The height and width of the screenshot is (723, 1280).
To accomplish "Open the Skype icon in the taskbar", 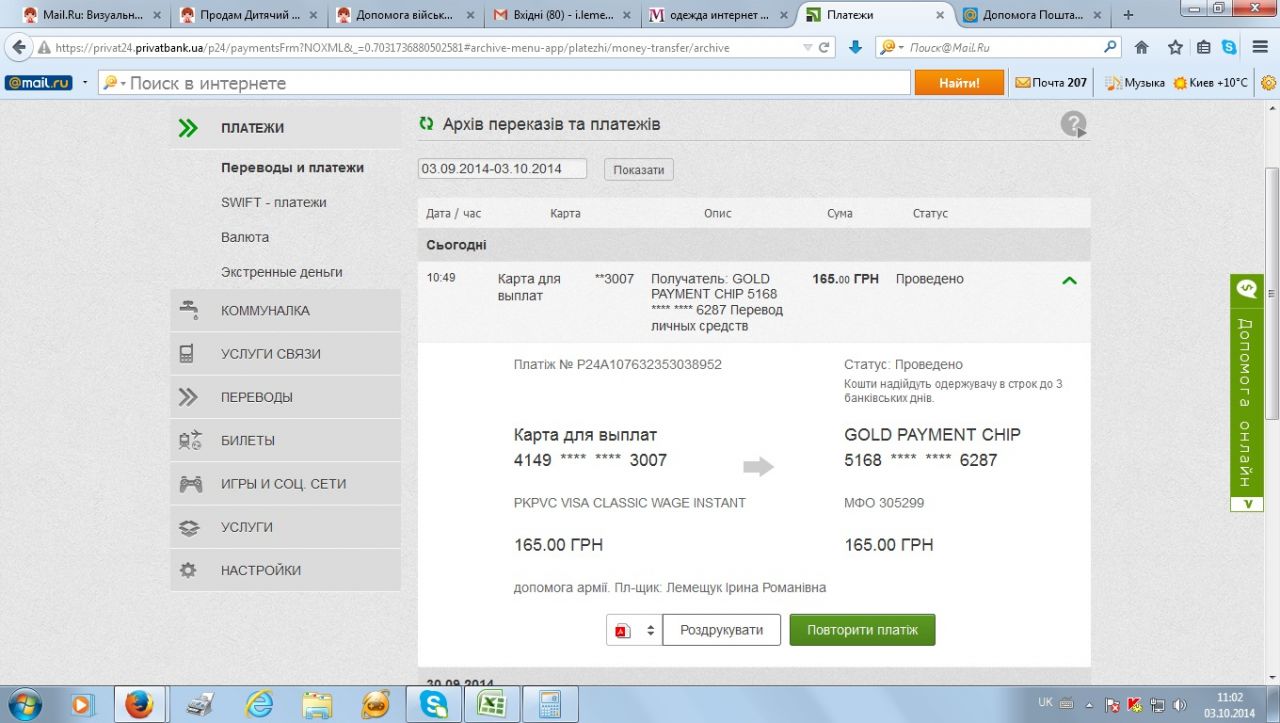I will (434, 704).
